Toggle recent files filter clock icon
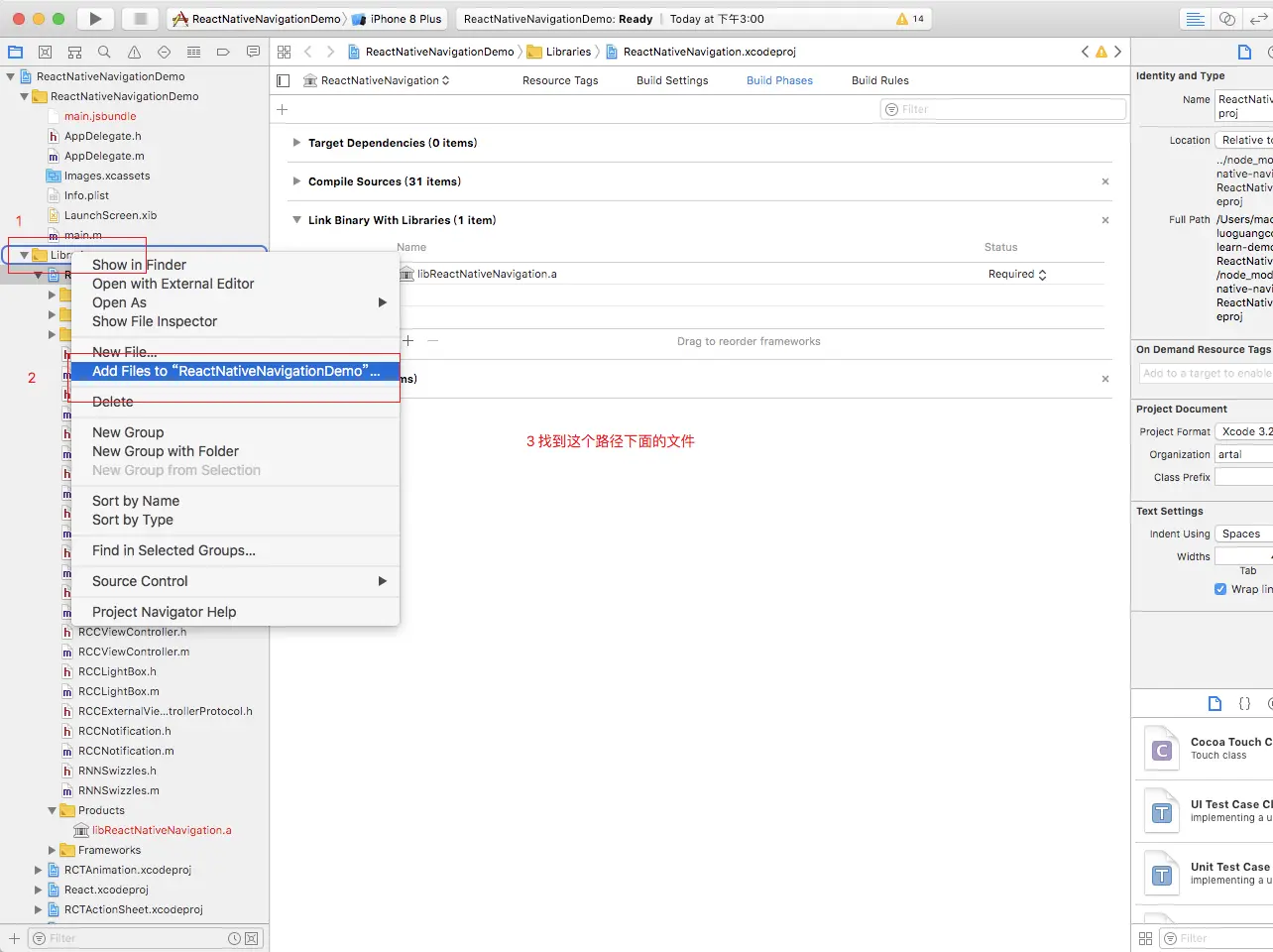 tap(235, 938)
